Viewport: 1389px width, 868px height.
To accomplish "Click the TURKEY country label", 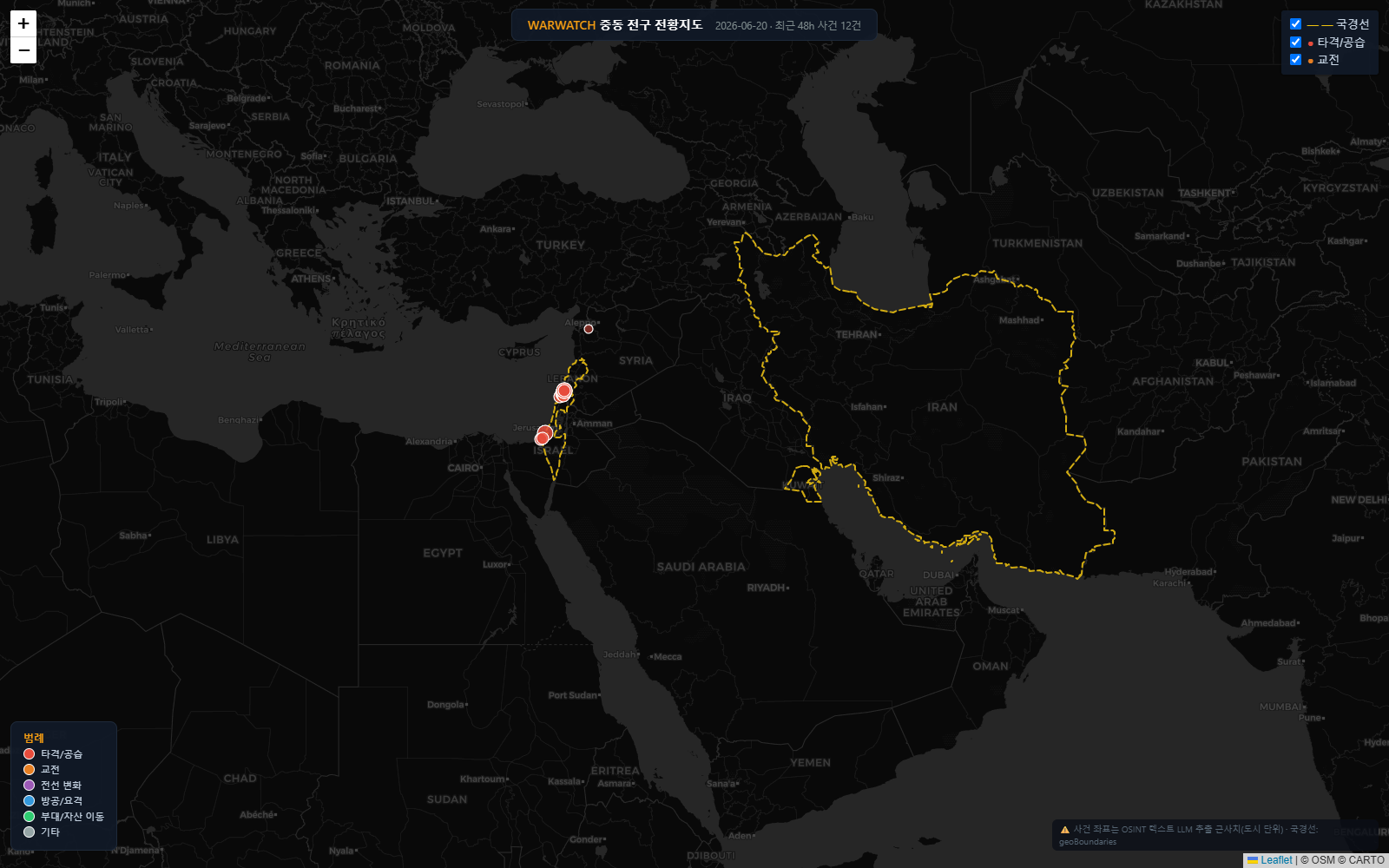I will point(560,246).
